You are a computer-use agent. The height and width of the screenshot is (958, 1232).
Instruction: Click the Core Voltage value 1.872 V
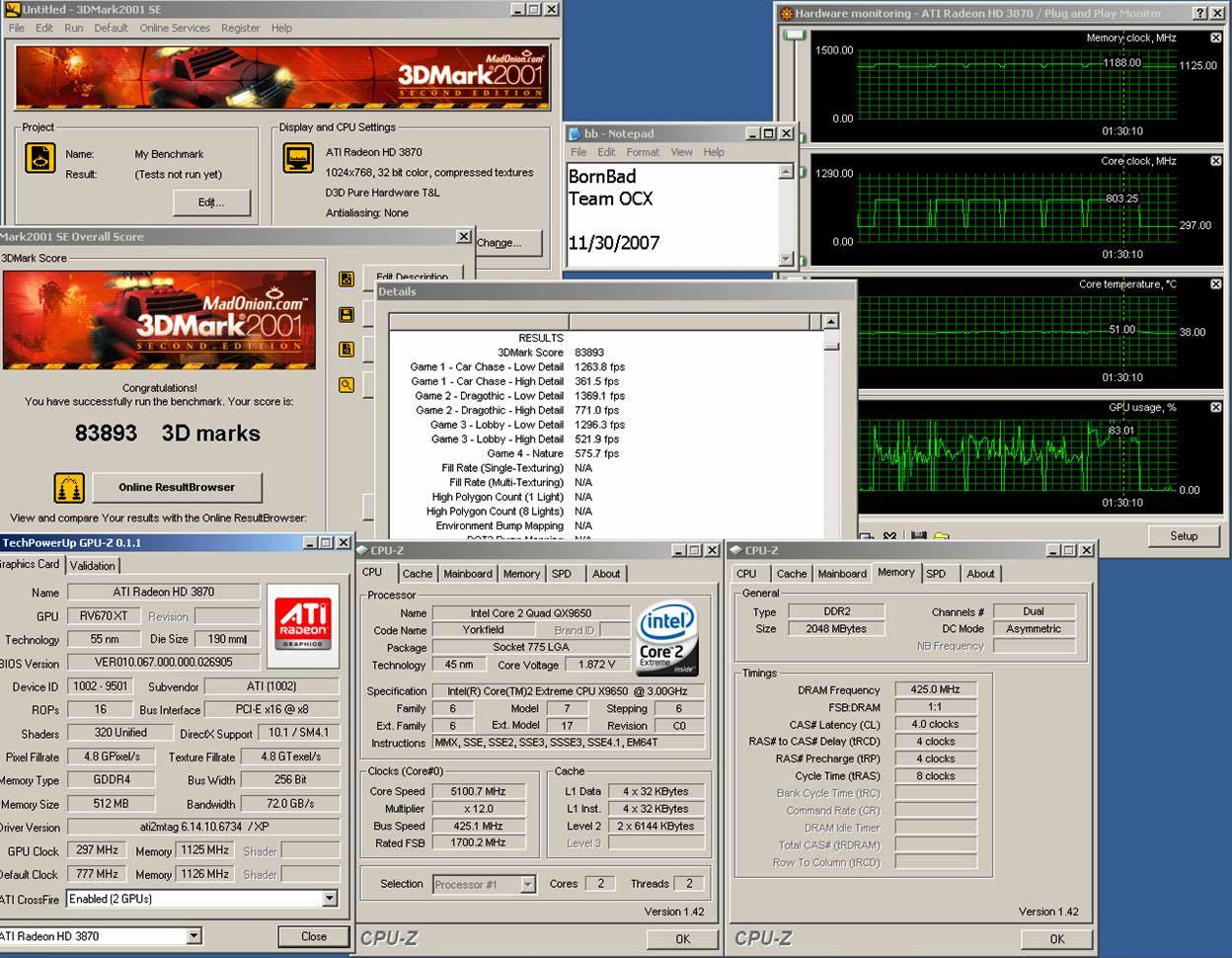click(597, 665)
